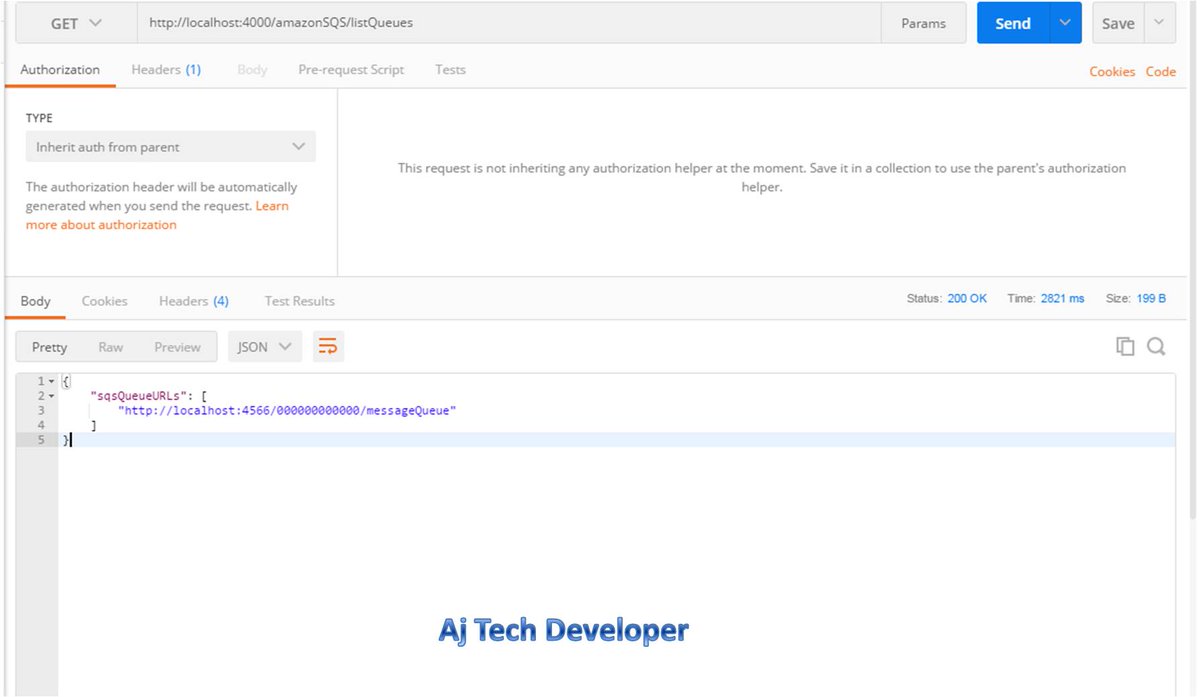
Task: Save the request
Action: (x=1118, y=23)
